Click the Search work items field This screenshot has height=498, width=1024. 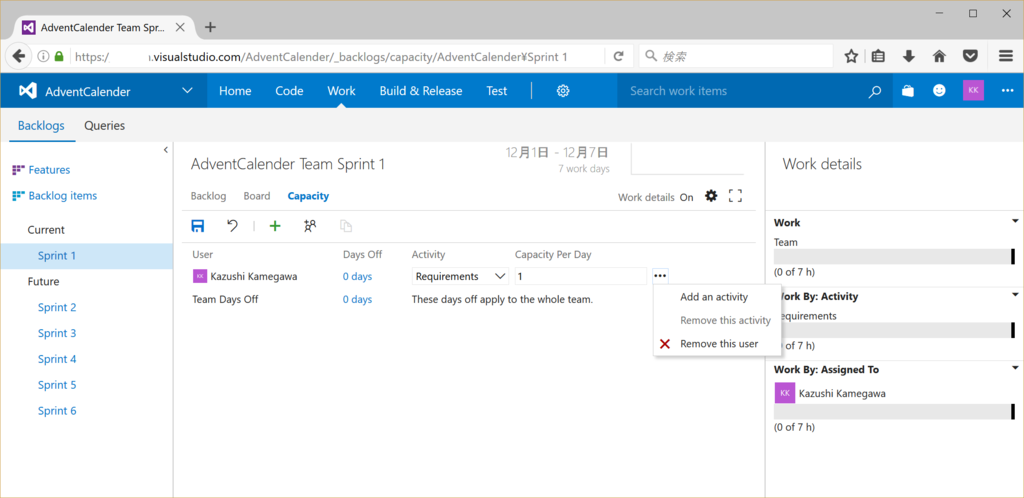pos(742,91)
